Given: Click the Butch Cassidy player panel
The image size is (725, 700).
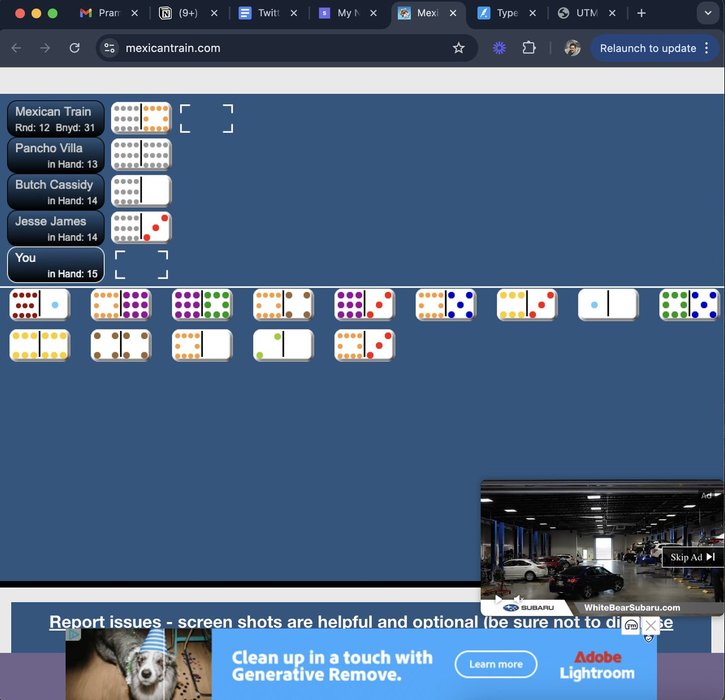Looking at the screenshot, I should pos(56,192).
